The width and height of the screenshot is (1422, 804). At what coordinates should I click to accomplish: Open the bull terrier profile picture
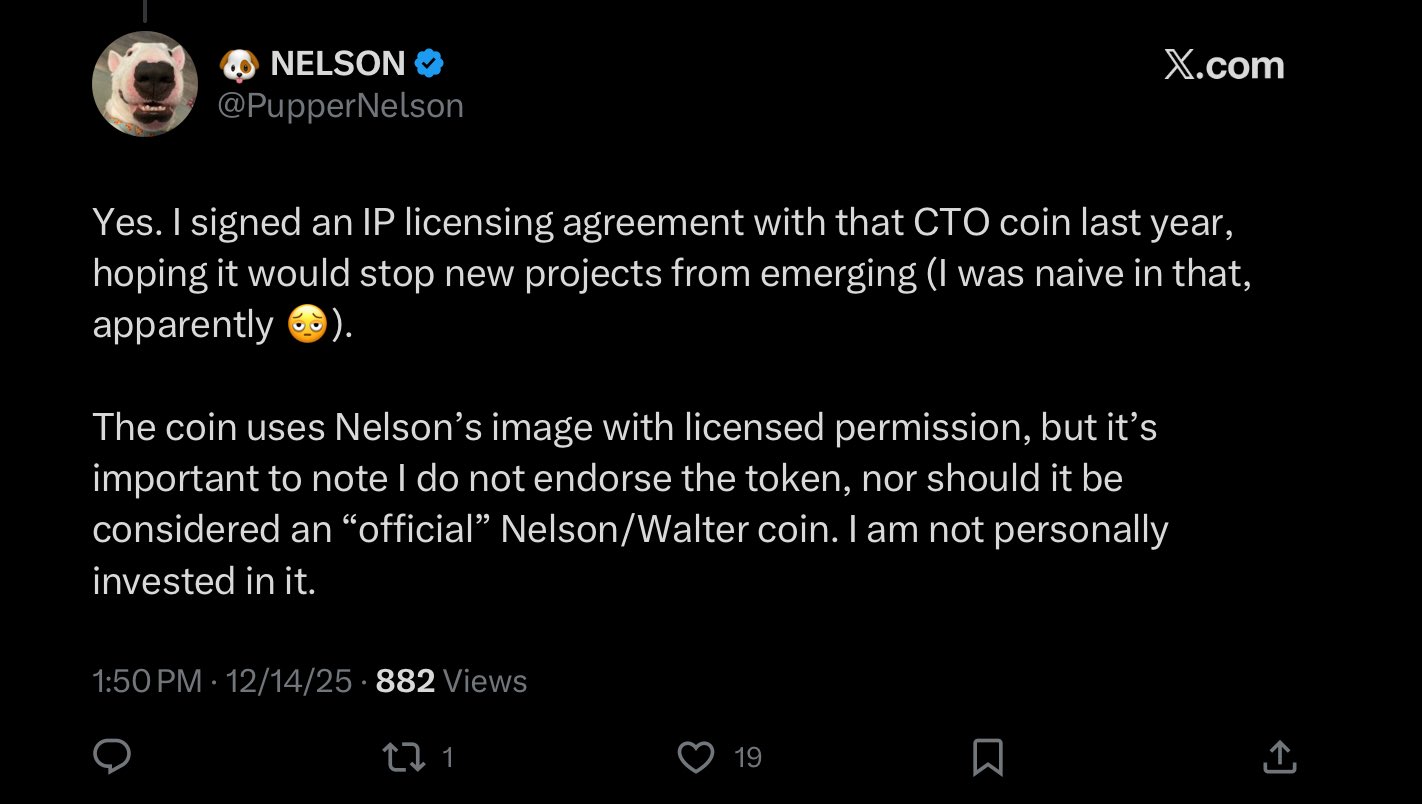point(145,84)
